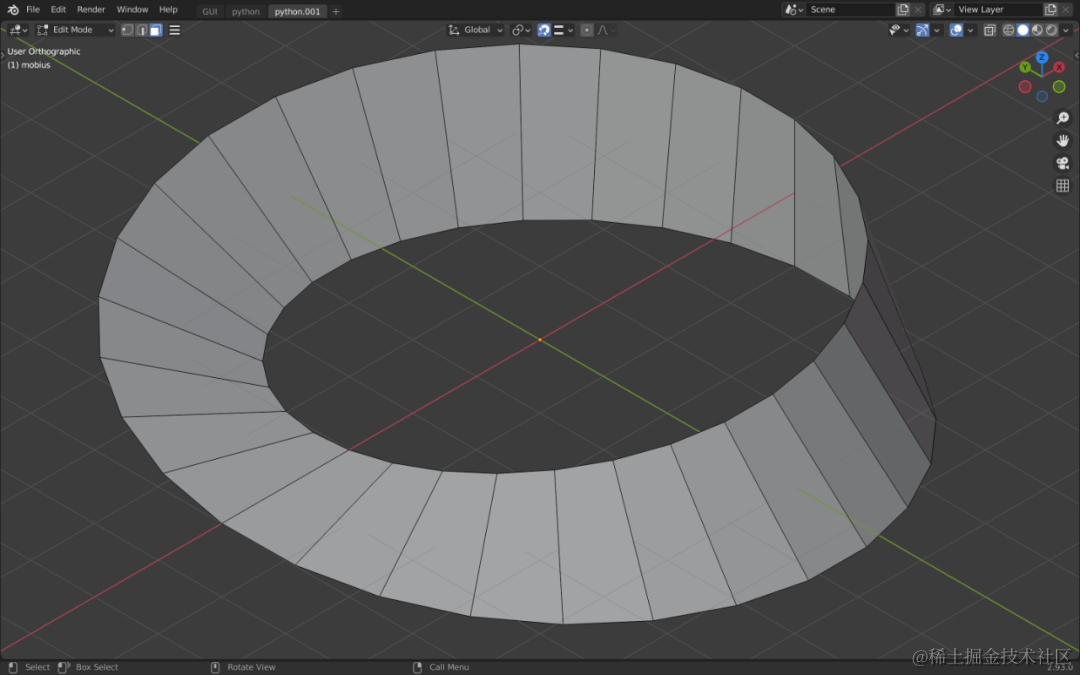The image size is (1080, 675).
Task: Click the 3D cursor at origin
Action: (x=540, y=340)
